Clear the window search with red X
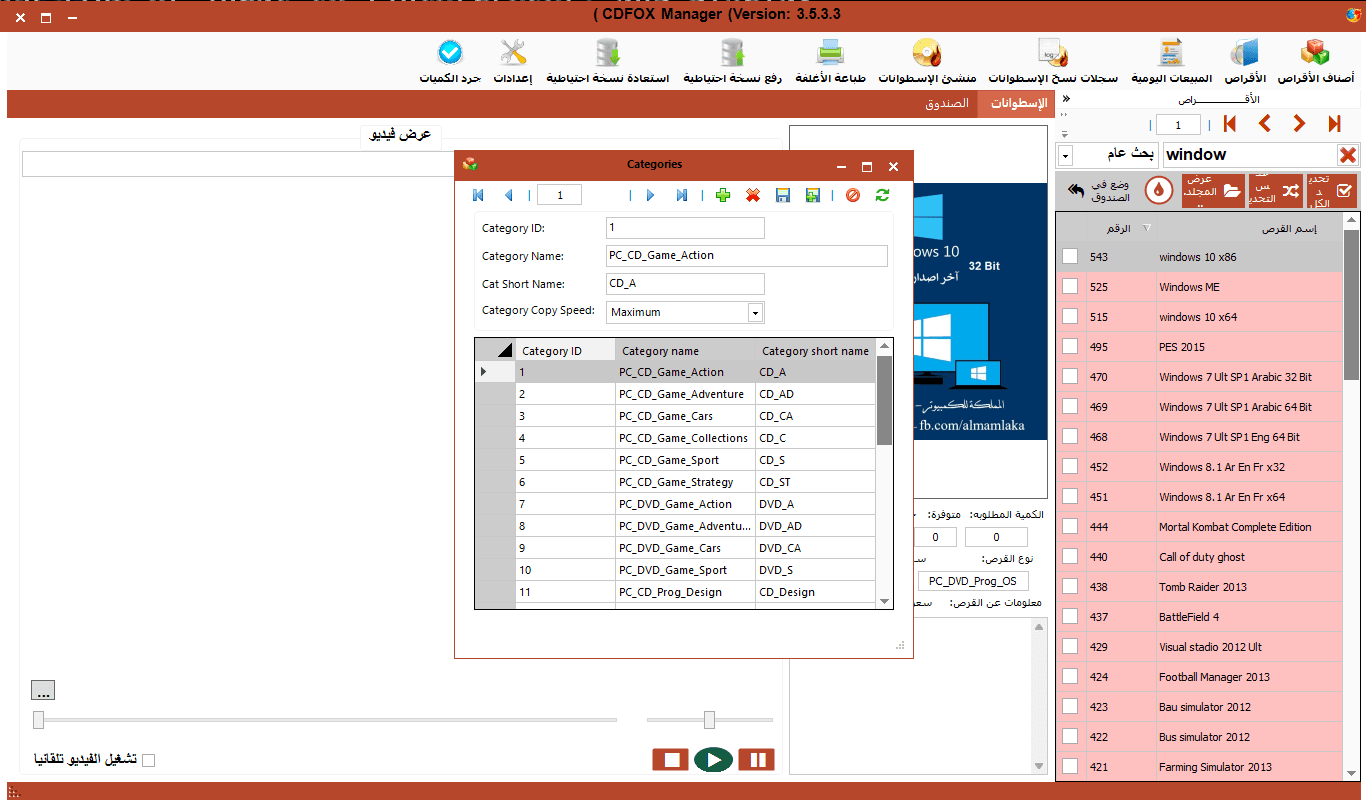This screenshot has height=807, width=1366. 1348,155
